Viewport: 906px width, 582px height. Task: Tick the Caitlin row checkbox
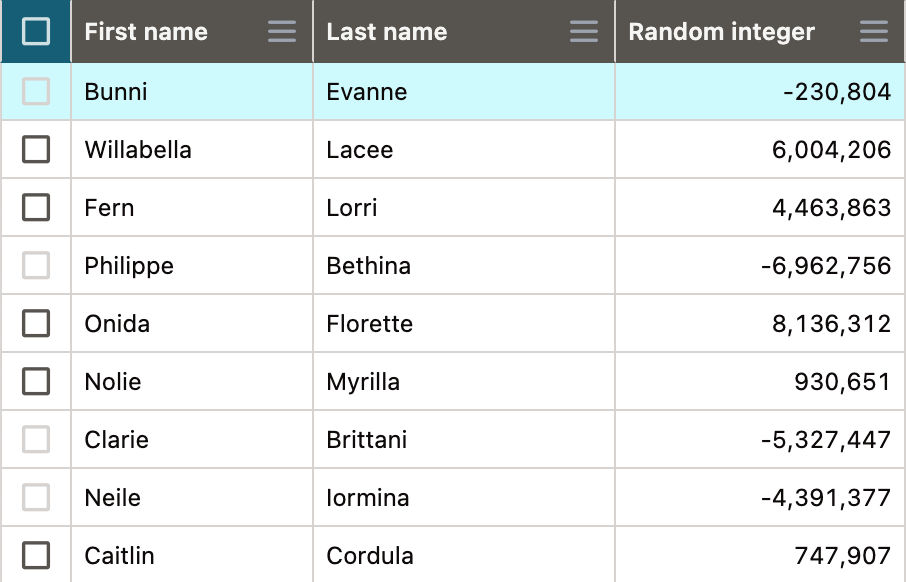[36, 555]
